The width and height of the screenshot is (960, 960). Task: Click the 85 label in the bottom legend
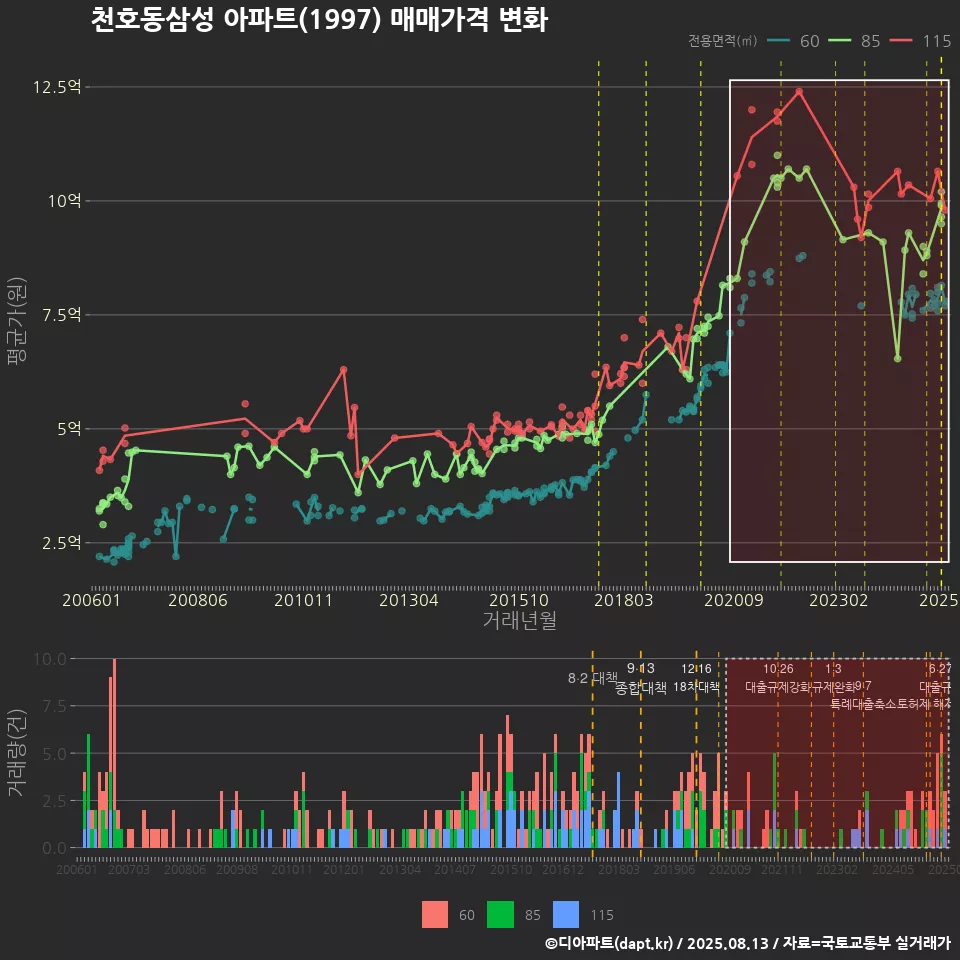click(x=533, y=915)
